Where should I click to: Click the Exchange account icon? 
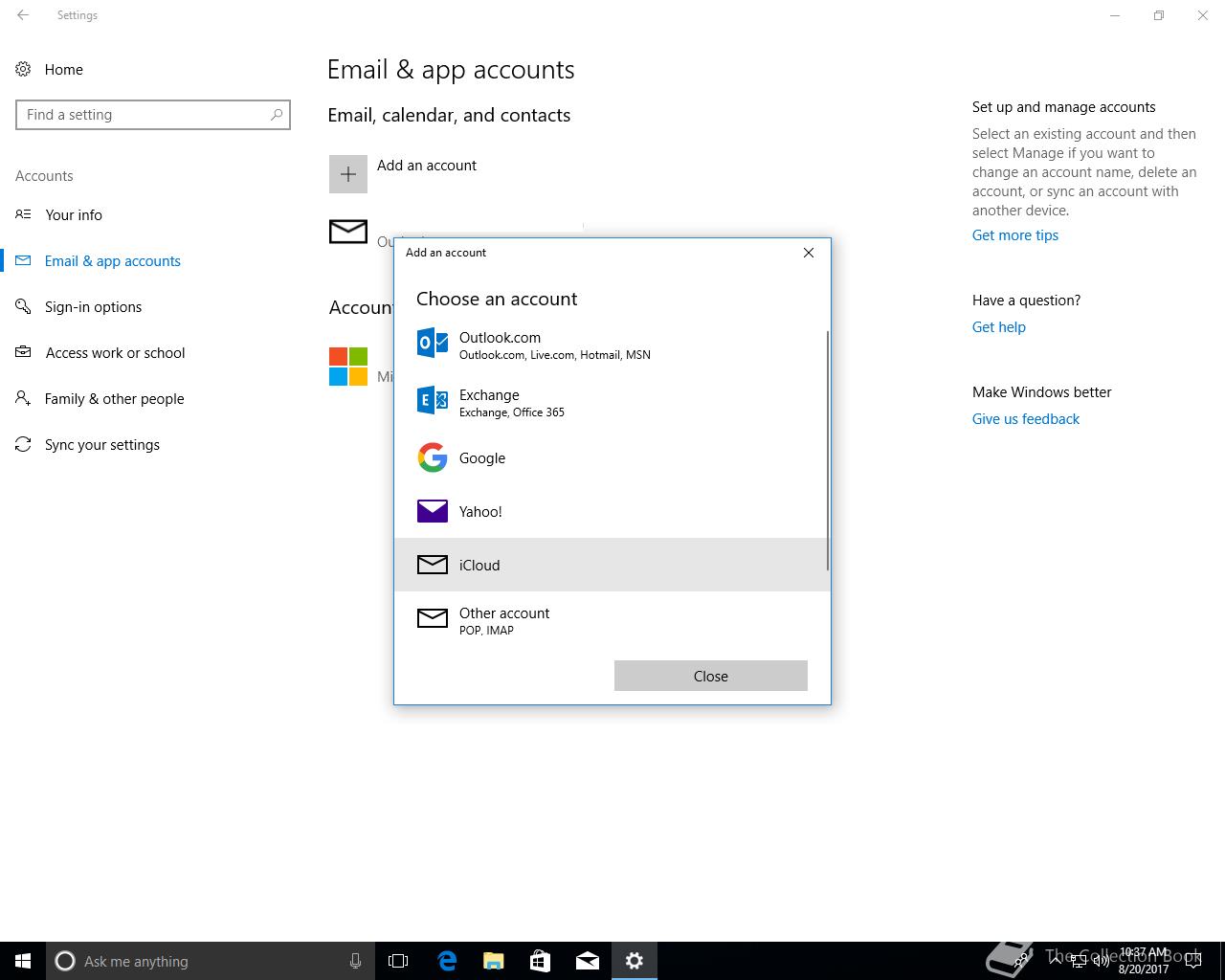pos(433,400)
